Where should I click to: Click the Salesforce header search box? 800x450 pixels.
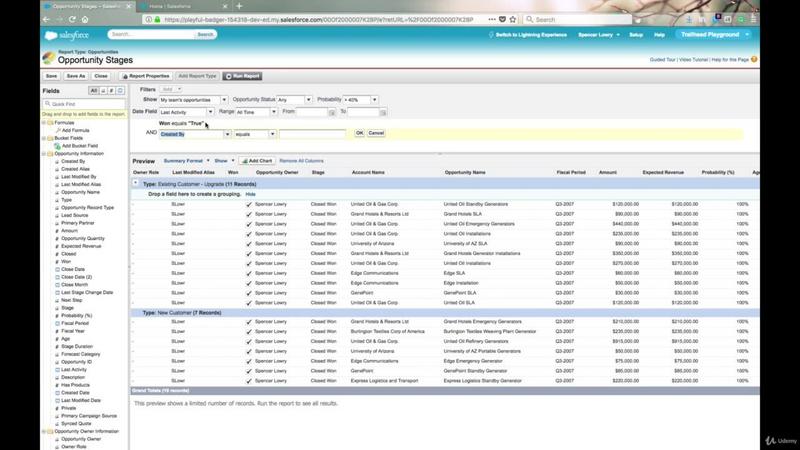tap(151, 34)
